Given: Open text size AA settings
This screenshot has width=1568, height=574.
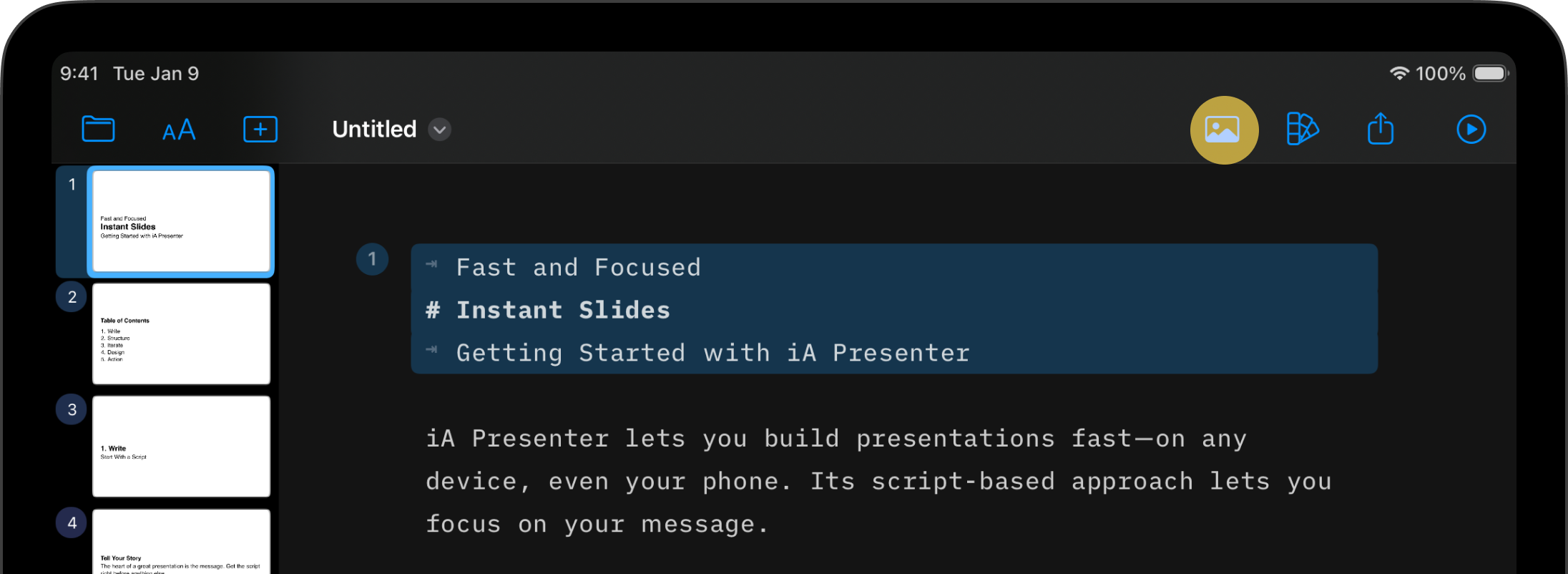Looking at the screenshot, I should 179,130.
